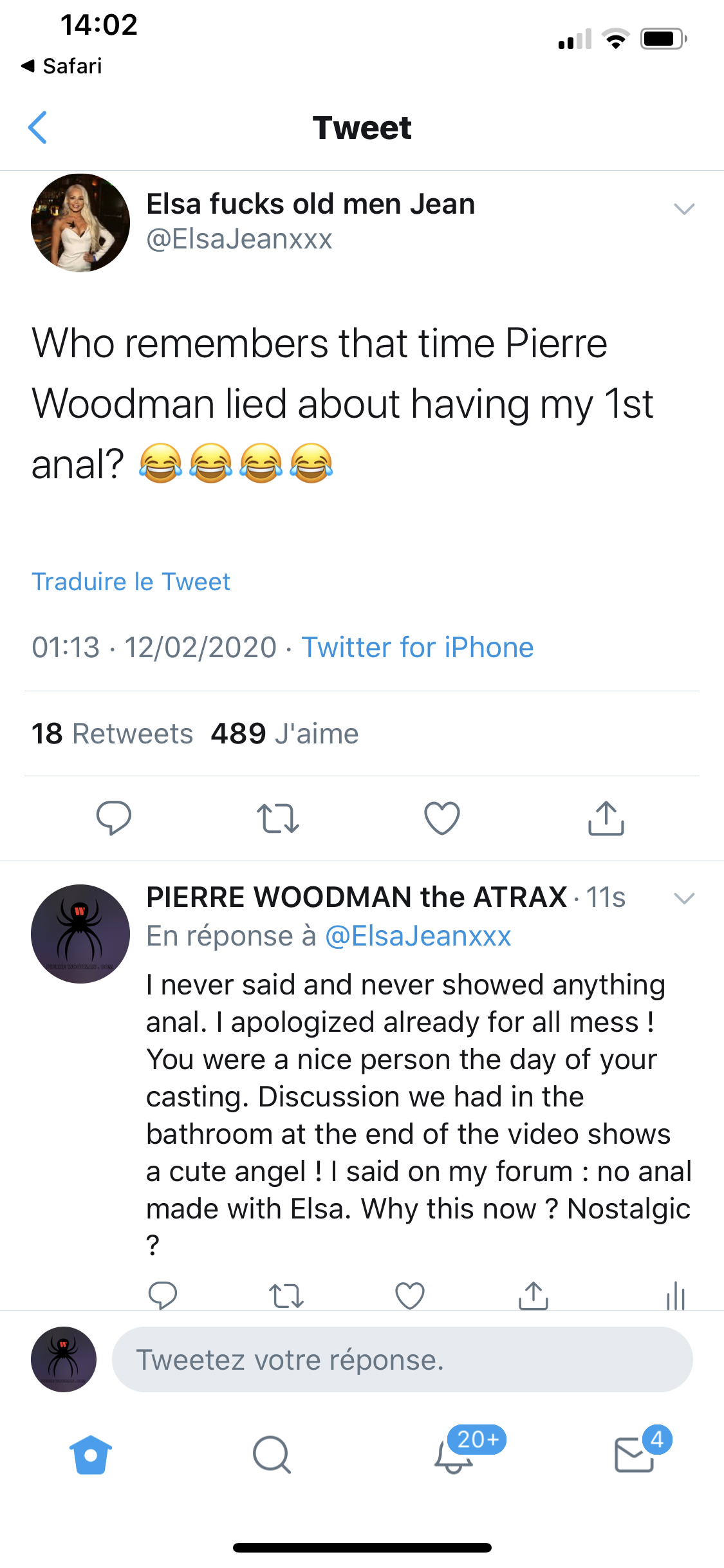724x1568 pixels.
Task: Go to the Home tab
Action: pyautogui.click(x=91, y=1455)
